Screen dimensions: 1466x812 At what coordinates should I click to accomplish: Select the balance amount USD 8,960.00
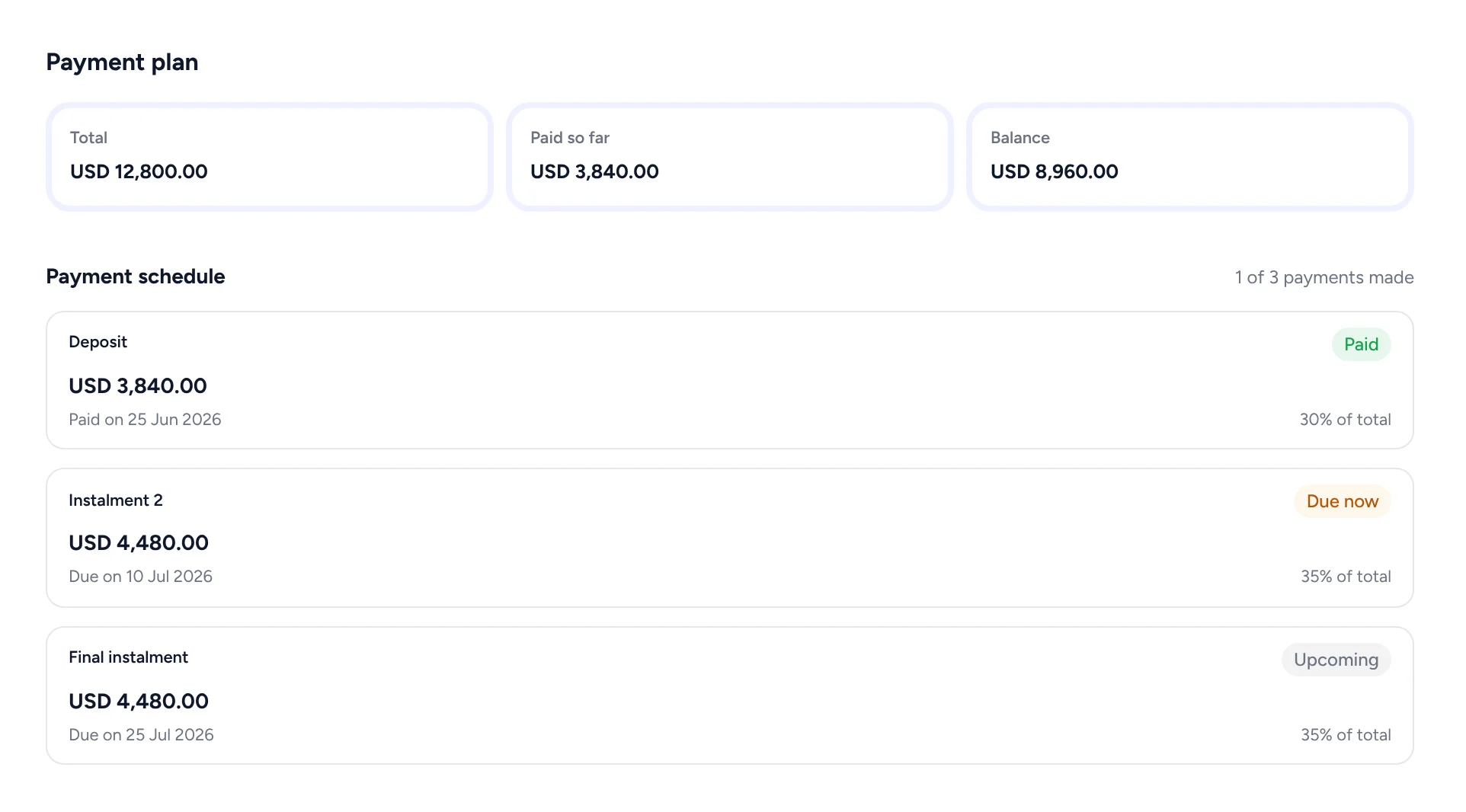(x=1055, y=171)
